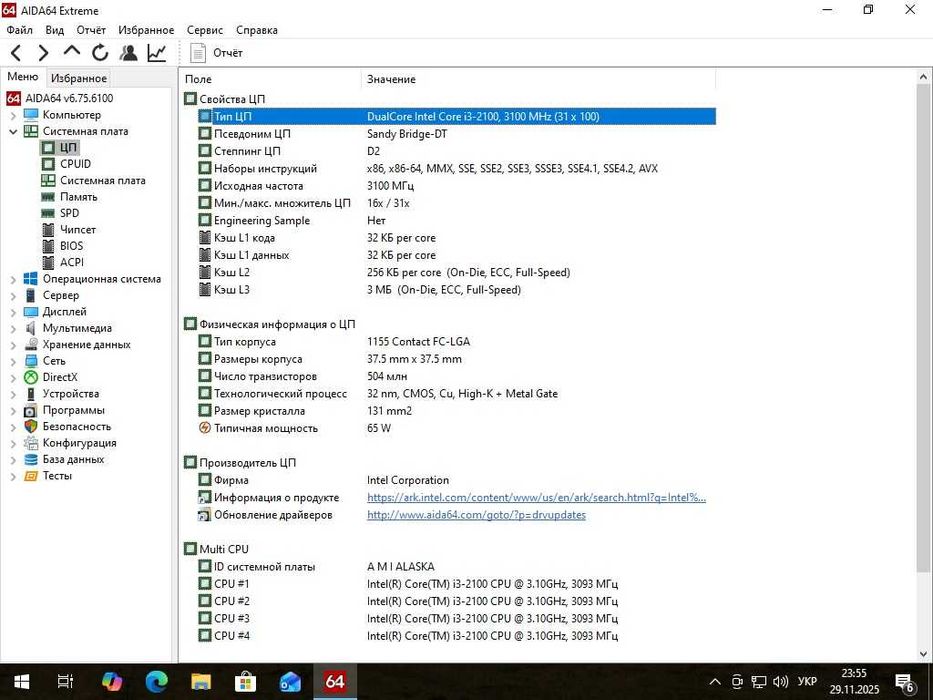The height and width of the screenshot is (700, 933).
Task: Click the Дисплей icon in the tree
Action: 31,311
